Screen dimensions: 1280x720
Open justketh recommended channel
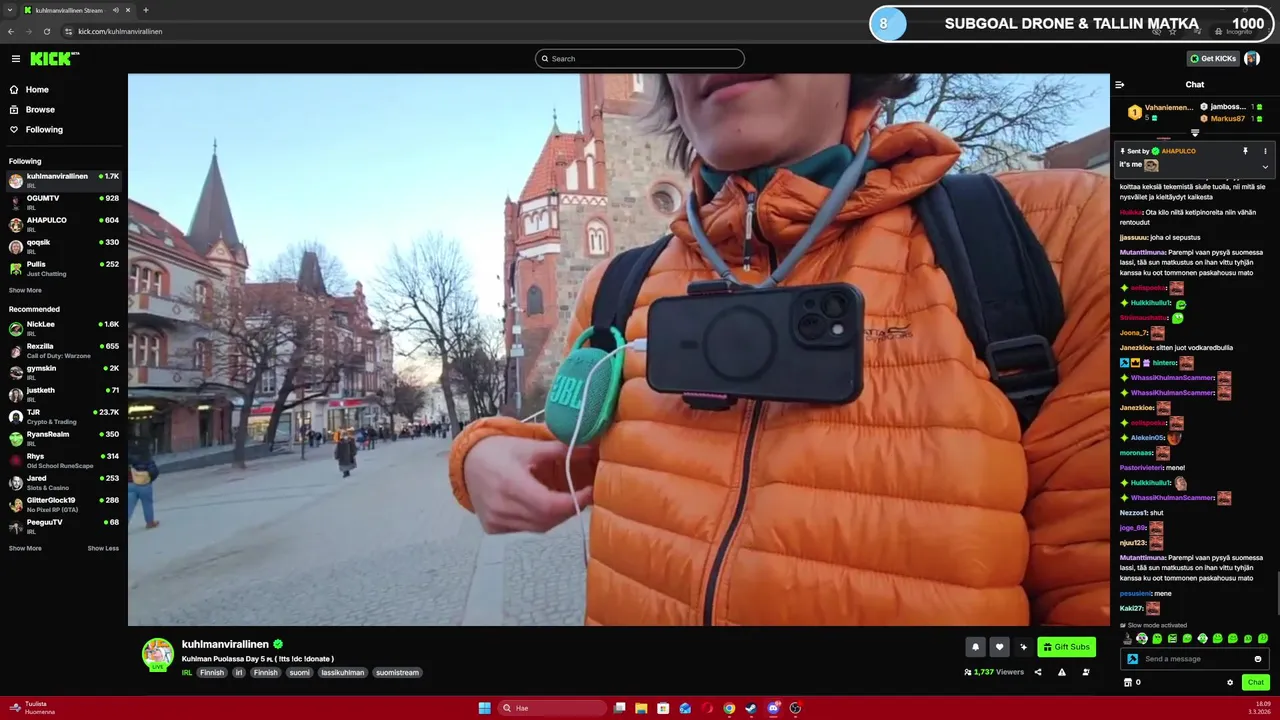(64, 394)
